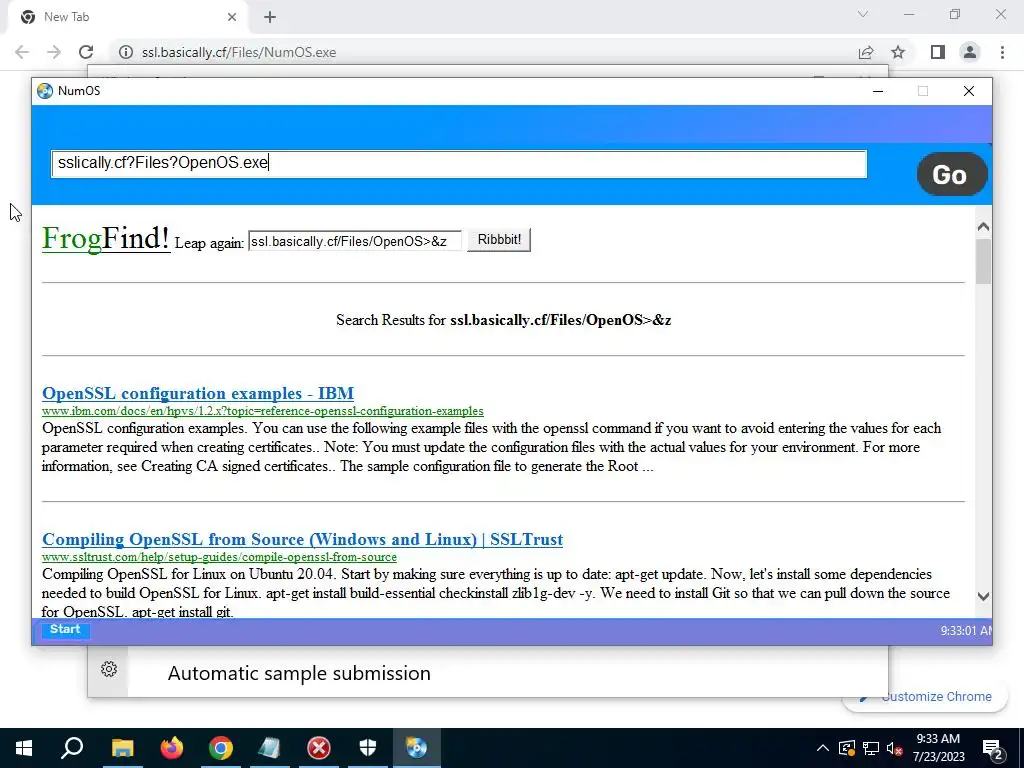Open the www.ssltrust.com setup-guides URL link
The image size is (1024, 768).
[219, 557]
